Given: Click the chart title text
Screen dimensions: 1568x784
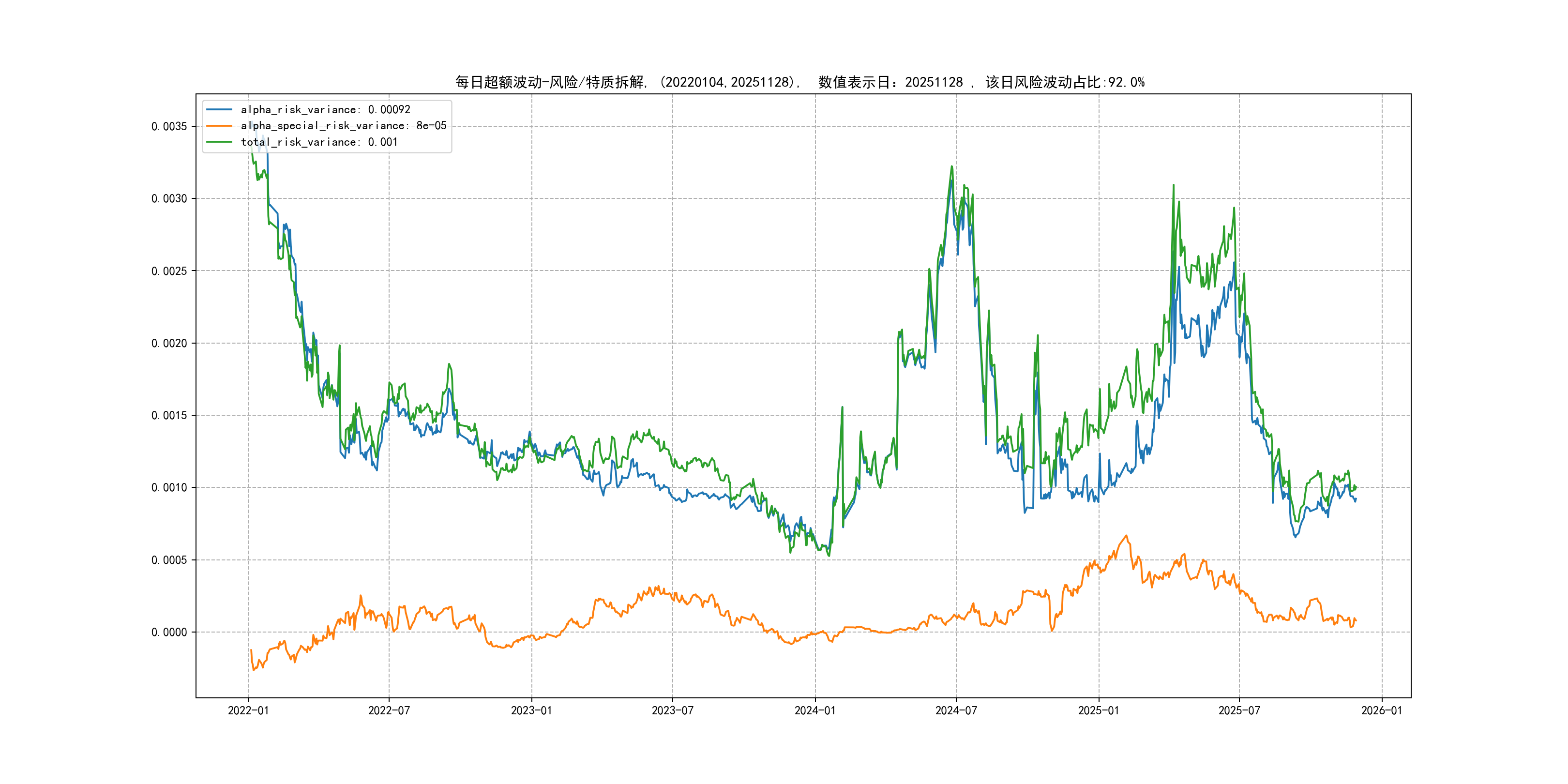Looking at the screenshot, I should (x=800, y=82).
